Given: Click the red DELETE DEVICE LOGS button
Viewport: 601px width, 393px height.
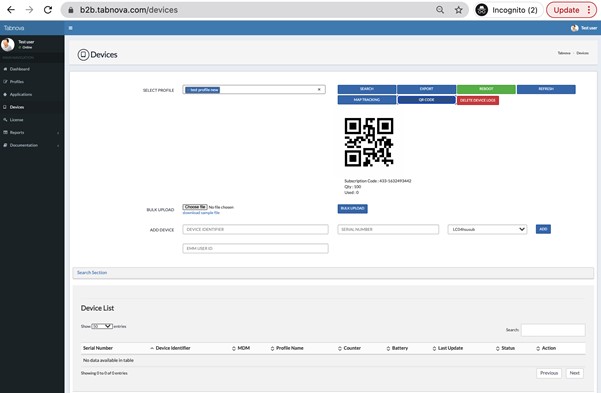Looking at the screenshot, I should pyautogui.click(x=478, y=100).
